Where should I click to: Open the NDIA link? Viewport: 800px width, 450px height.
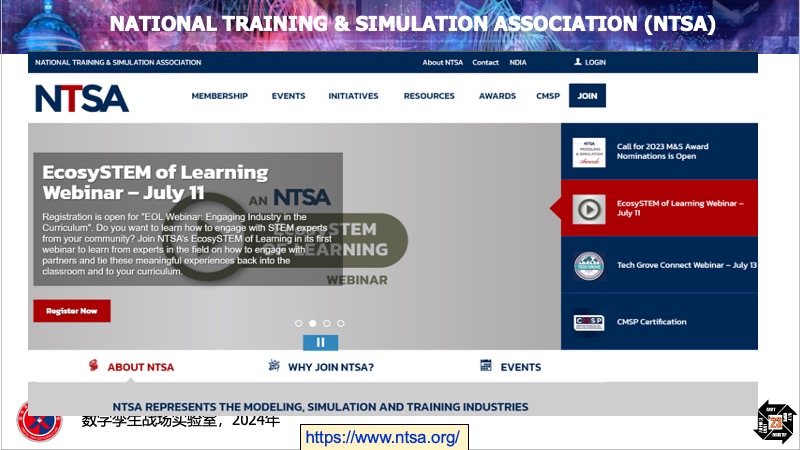pos(518,62)
